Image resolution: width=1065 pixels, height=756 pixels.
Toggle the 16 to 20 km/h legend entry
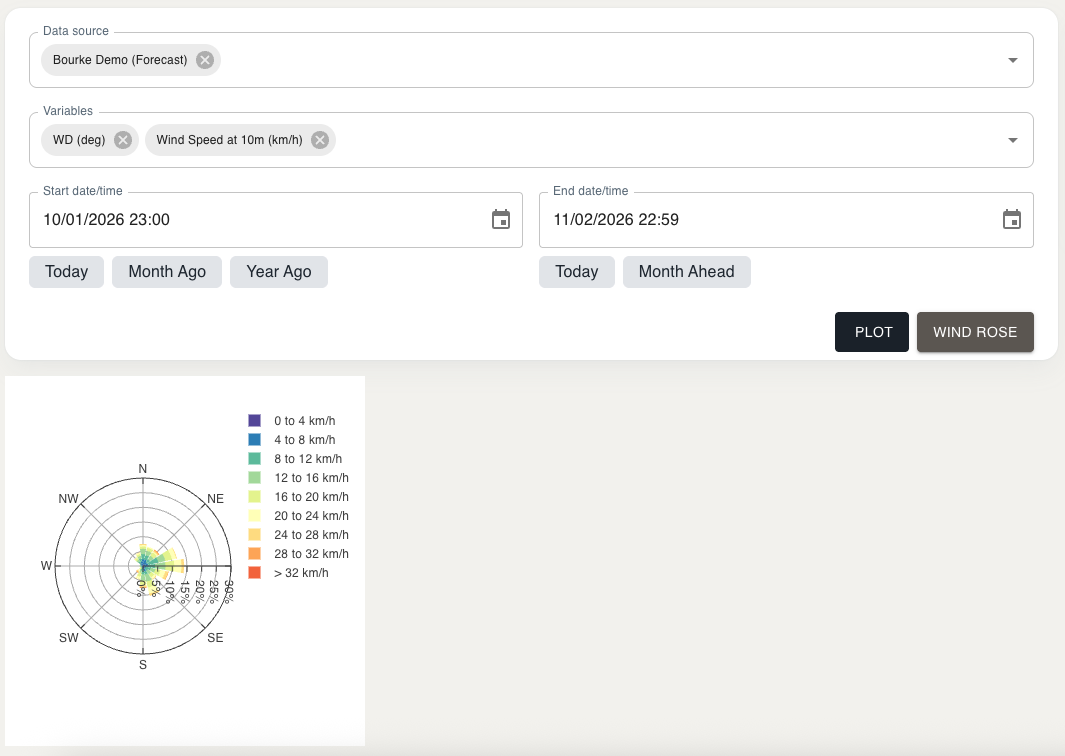coord(310,497)
